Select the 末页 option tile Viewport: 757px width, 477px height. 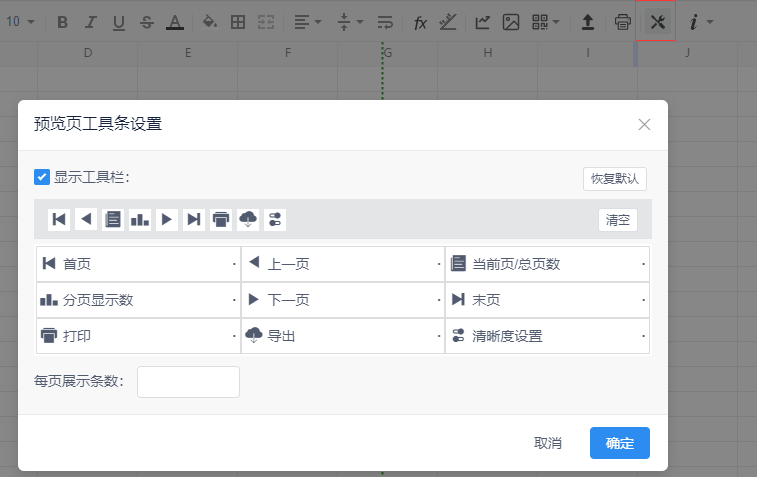(547, 300)
